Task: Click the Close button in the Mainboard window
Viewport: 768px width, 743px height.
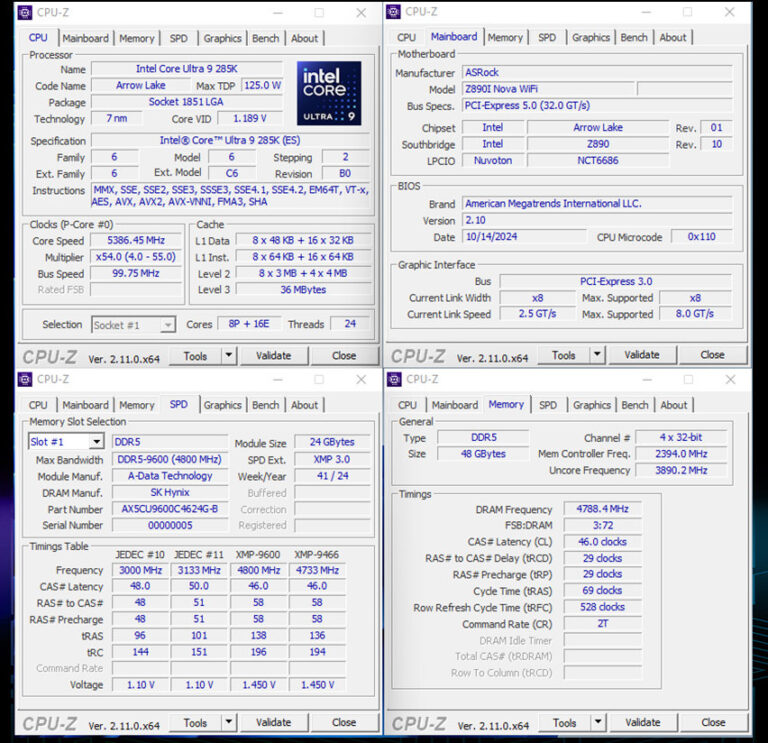Action: 713,355
